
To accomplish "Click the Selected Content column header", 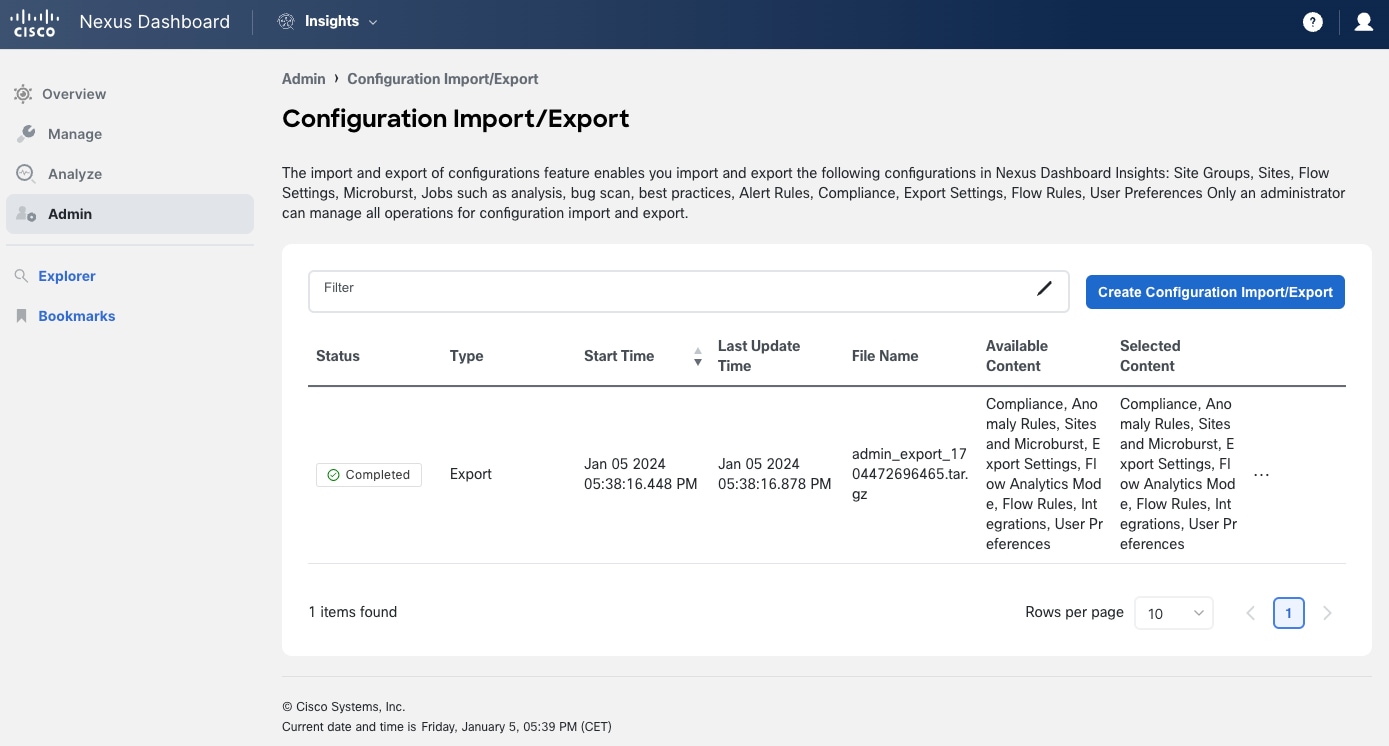I will 1150,356.
